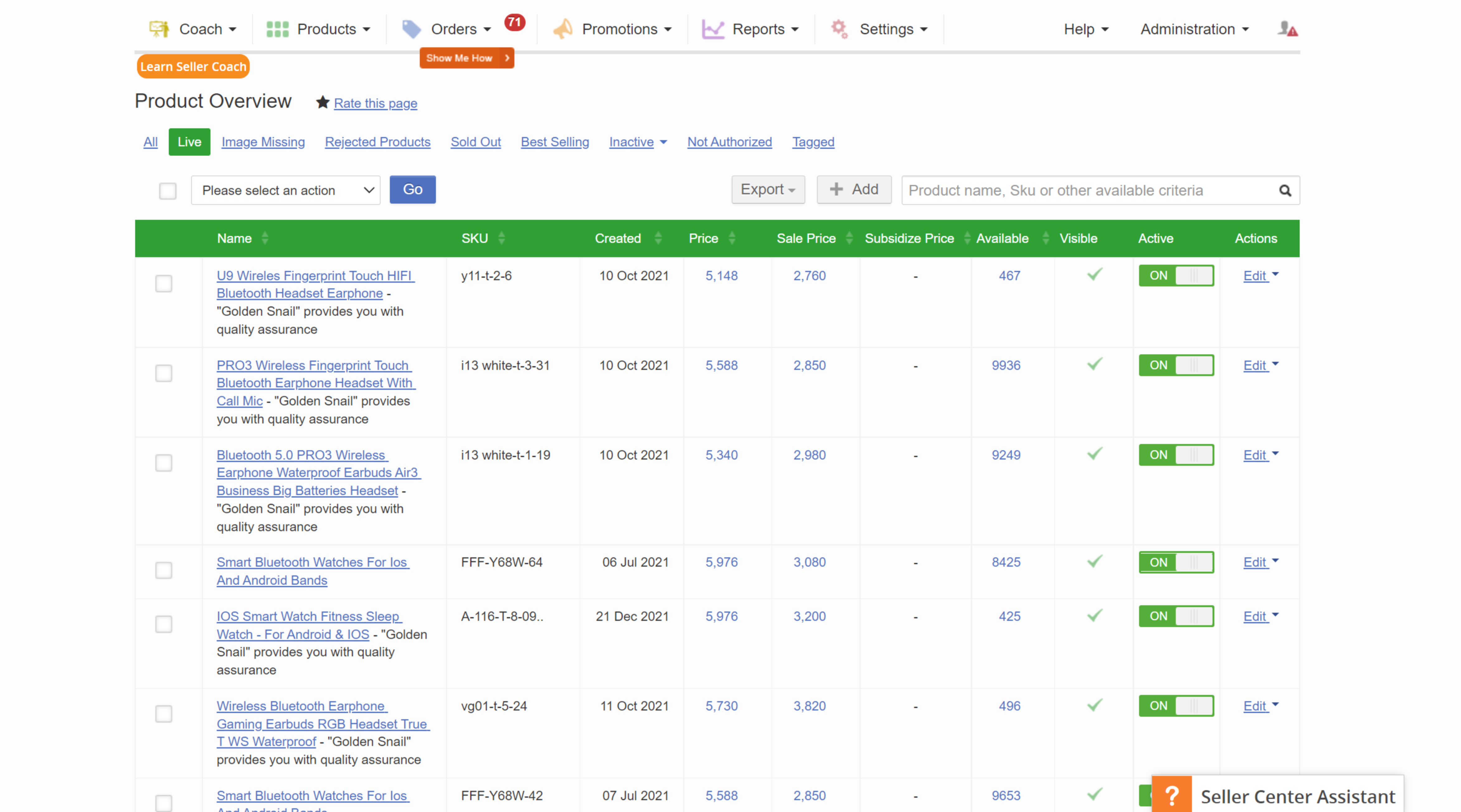Click the Promotions megaphone icon
Viewport: 1461px width, 812px height.
tap(563, 29)
